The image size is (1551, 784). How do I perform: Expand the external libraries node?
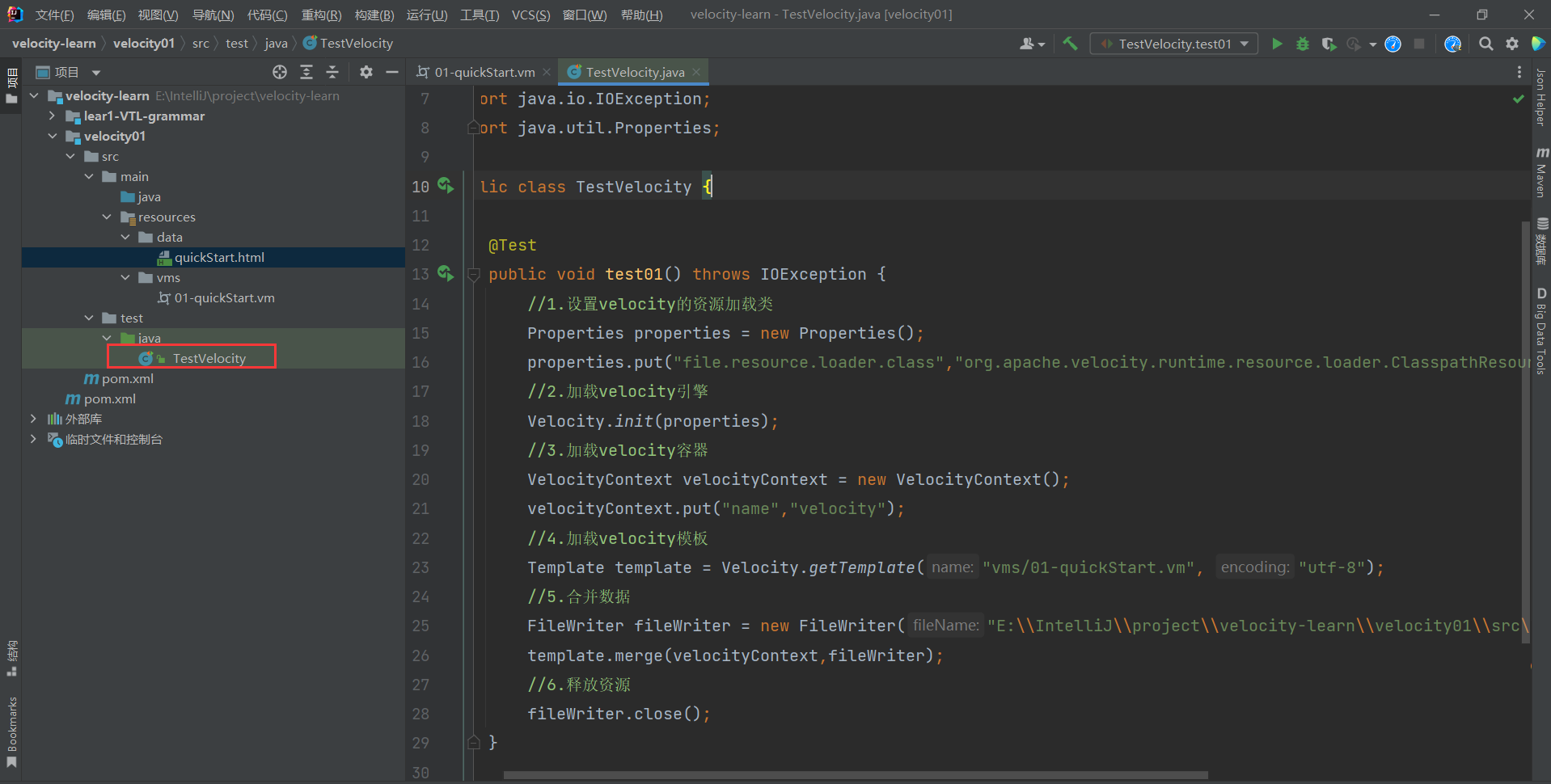34,419
